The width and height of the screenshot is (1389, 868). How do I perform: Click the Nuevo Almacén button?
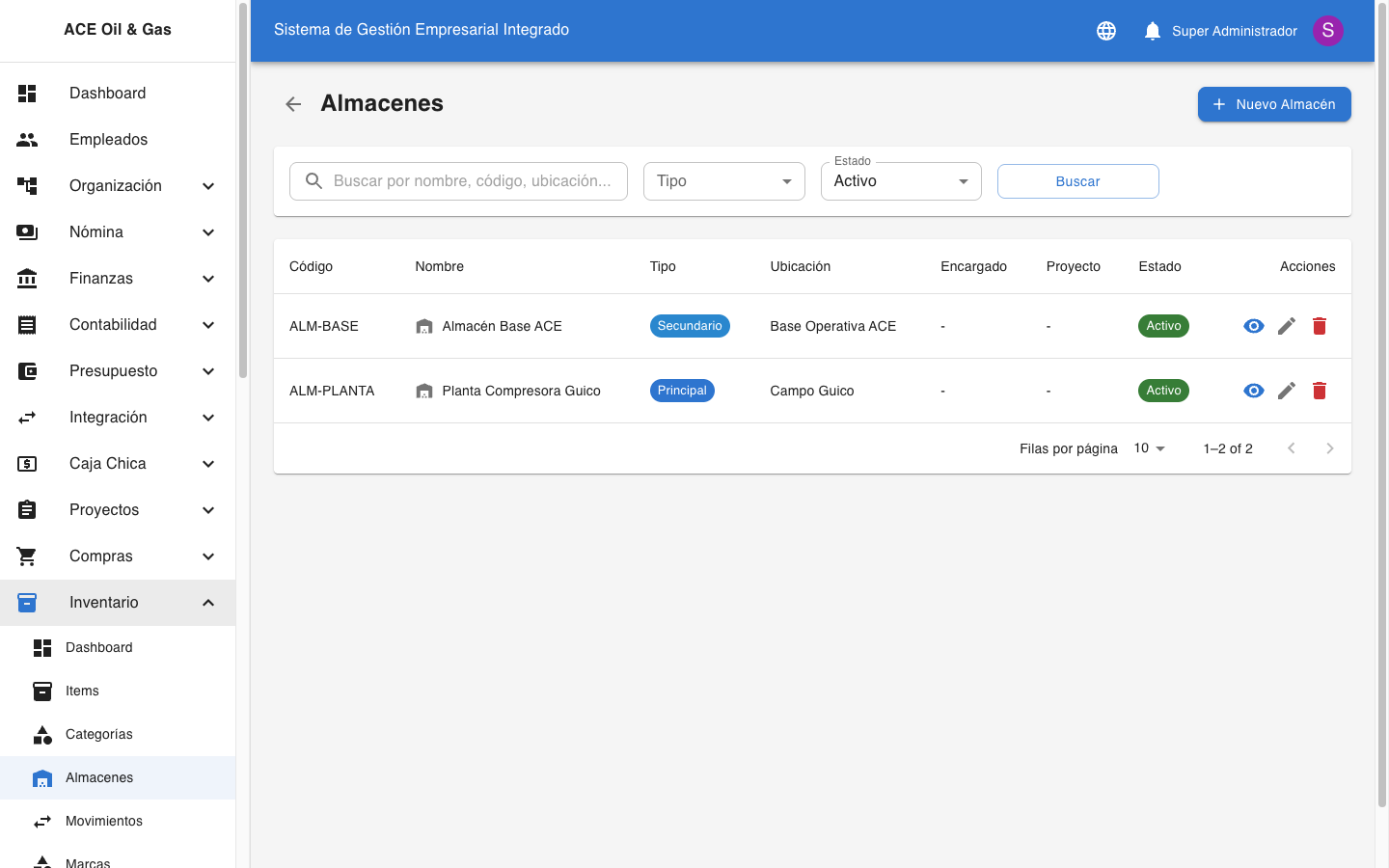(1273, 104)
